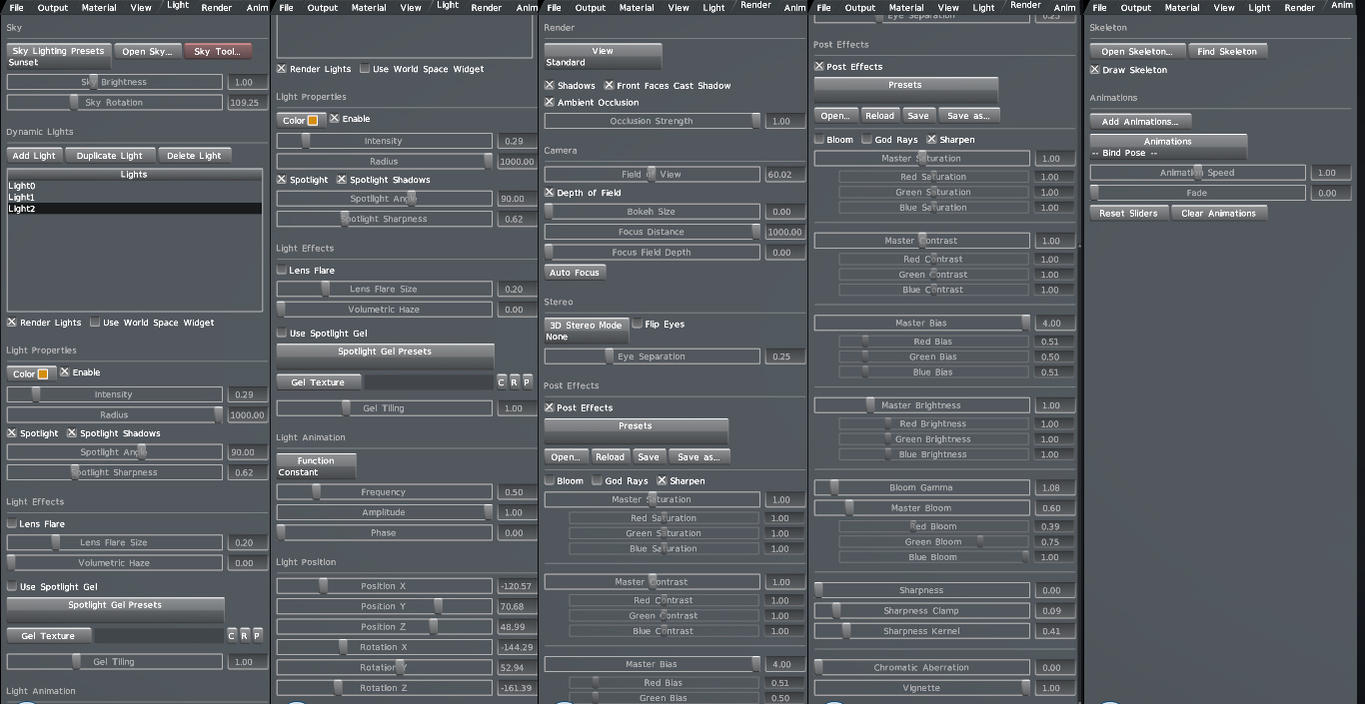
Task: Click Reset Sliders in the Skeleton panel
Action: coord(1128,212)
